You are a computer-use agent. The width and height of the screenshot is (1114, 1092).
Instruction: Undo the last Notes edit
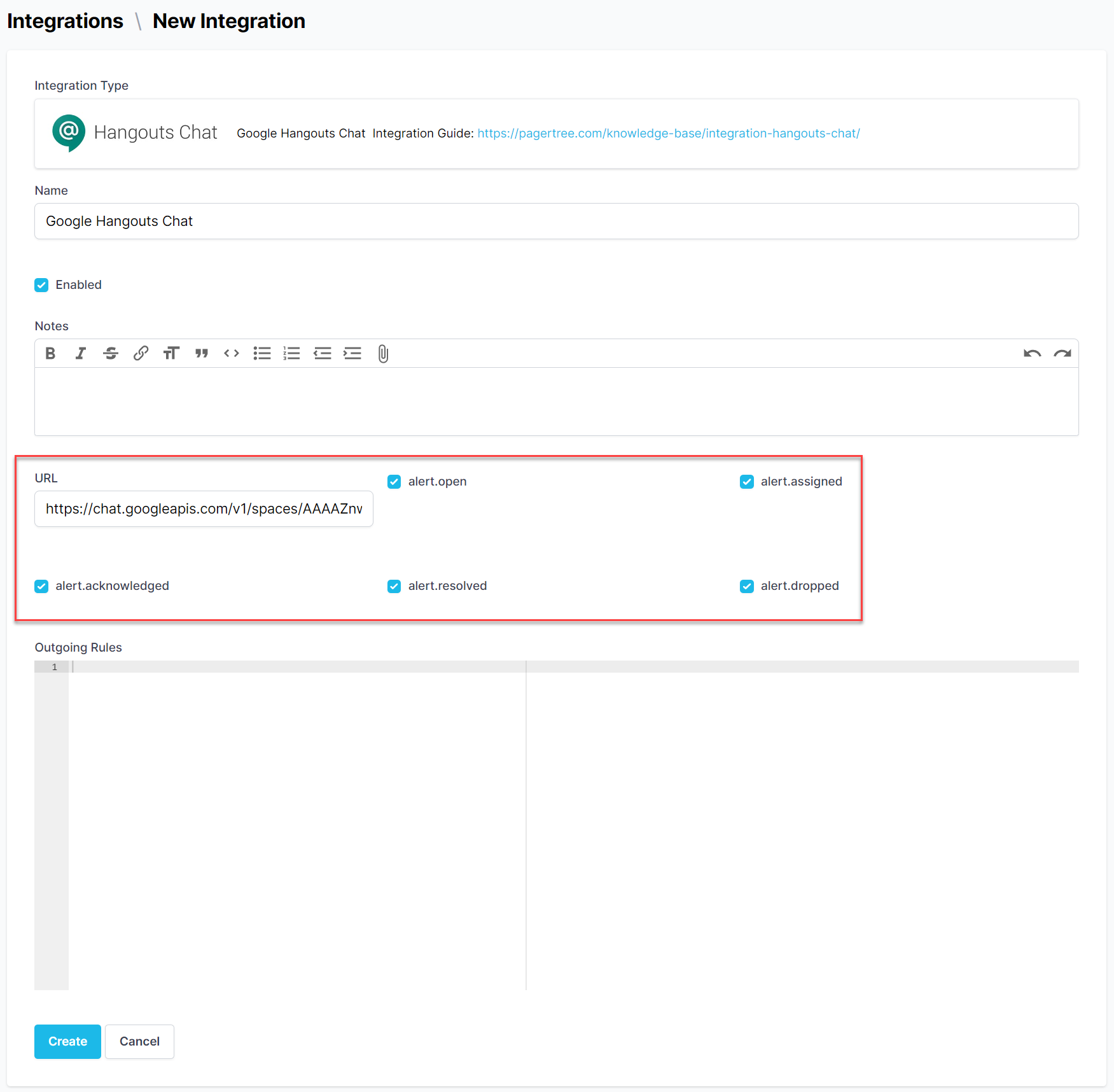point(1032,354)
